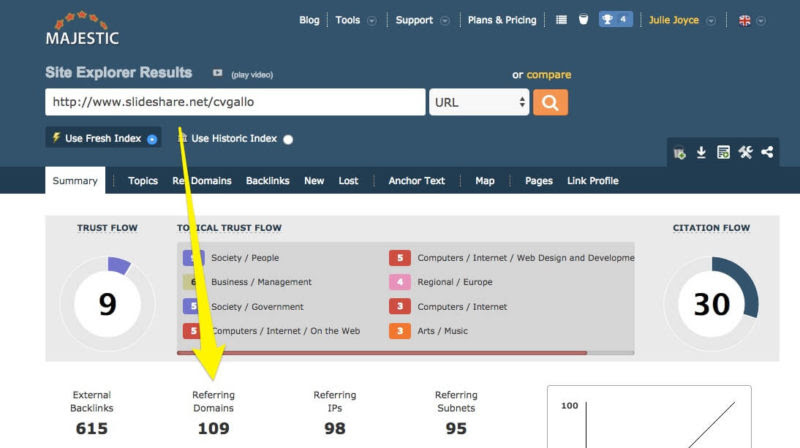Open the tools wrench icon
The image size is (800, 448).
tap(745, 152)
